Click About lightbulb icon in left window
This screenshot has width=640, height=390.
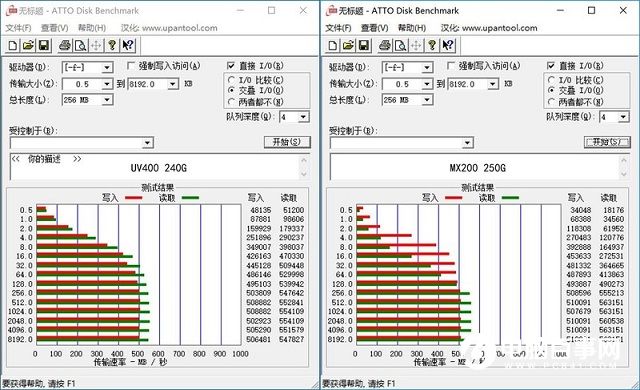tap(112, 45)
